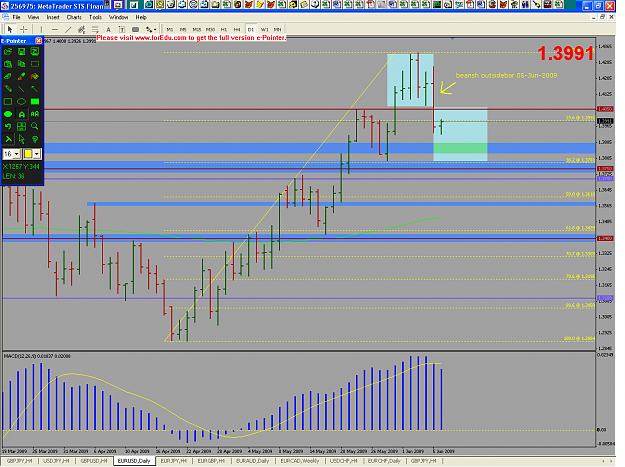Switch to the EURAUD,Daily chart tab
Image resolution: width=625 pixels, height=467 pixels.
tap(252, 461)
